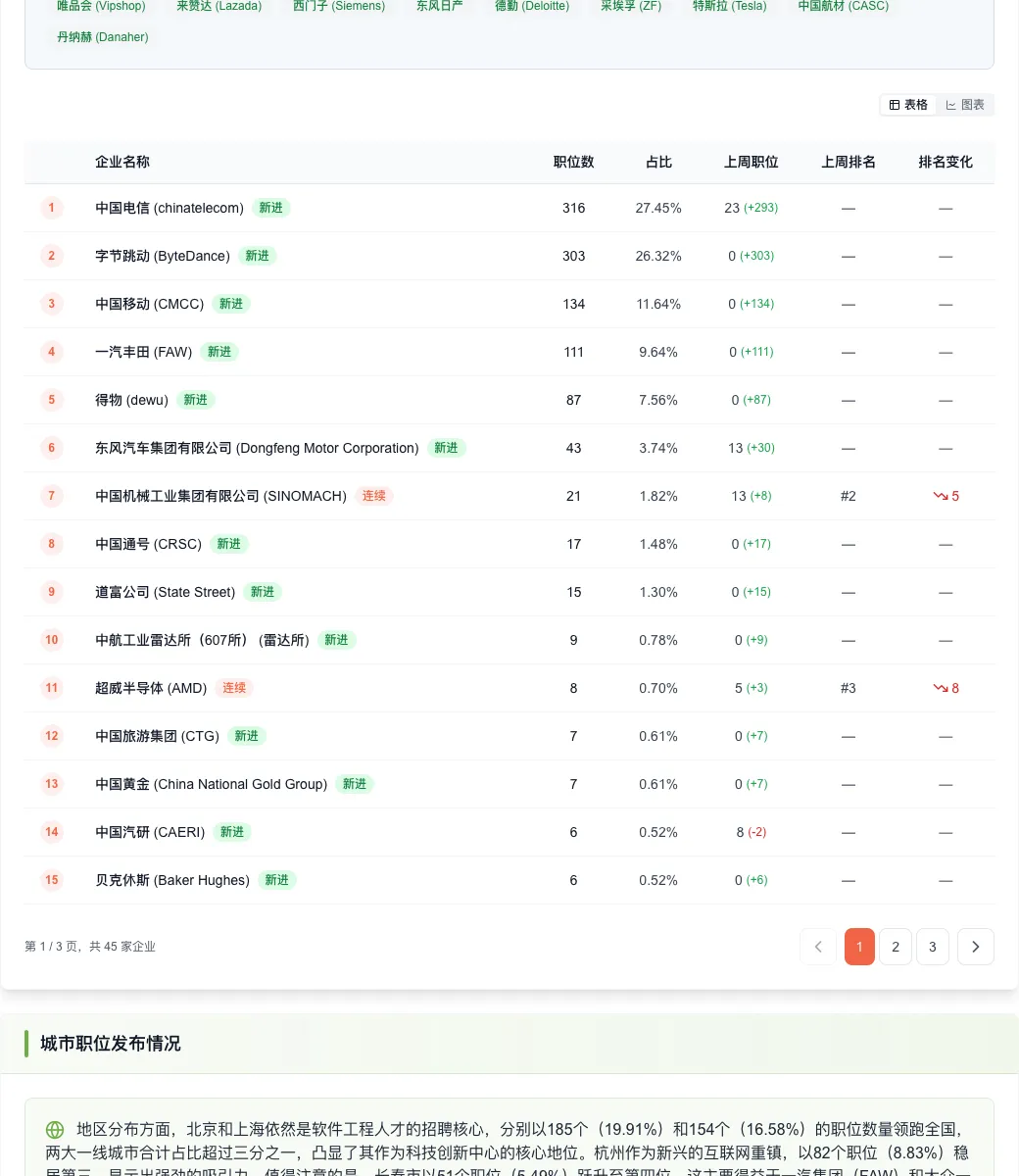The height and width of the screenshot is (1176, 1019).
Task: Click the 上周职位 column header
Action: point(752,162)
